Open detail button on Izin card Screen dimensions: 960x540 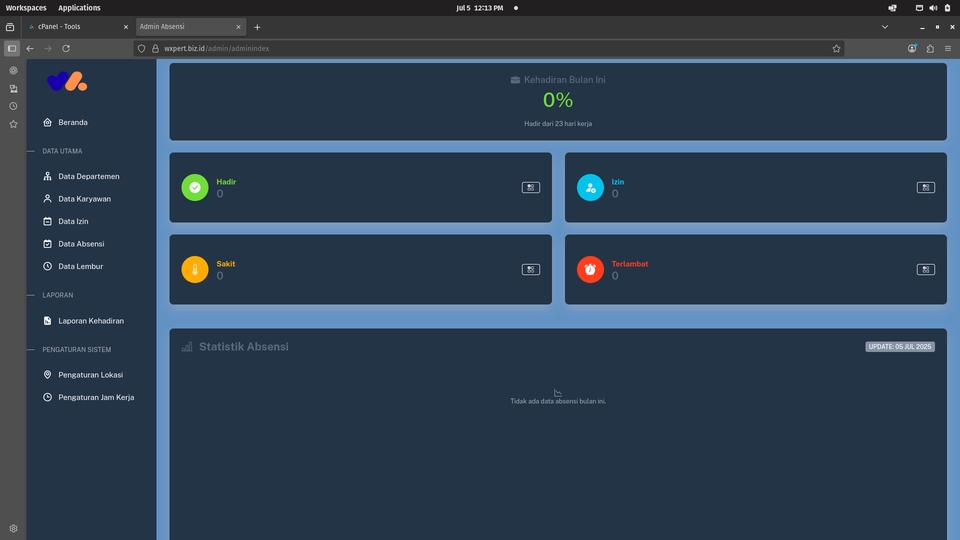(926, 187)
